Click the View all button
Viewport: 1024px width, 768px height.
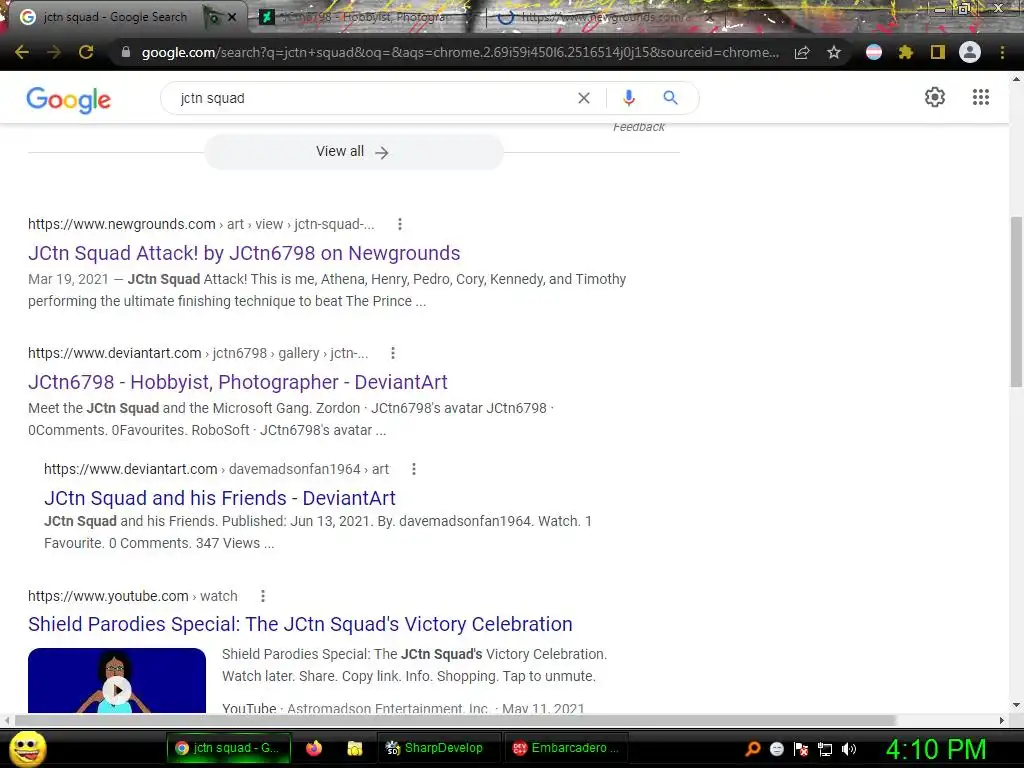coord(354,152)
